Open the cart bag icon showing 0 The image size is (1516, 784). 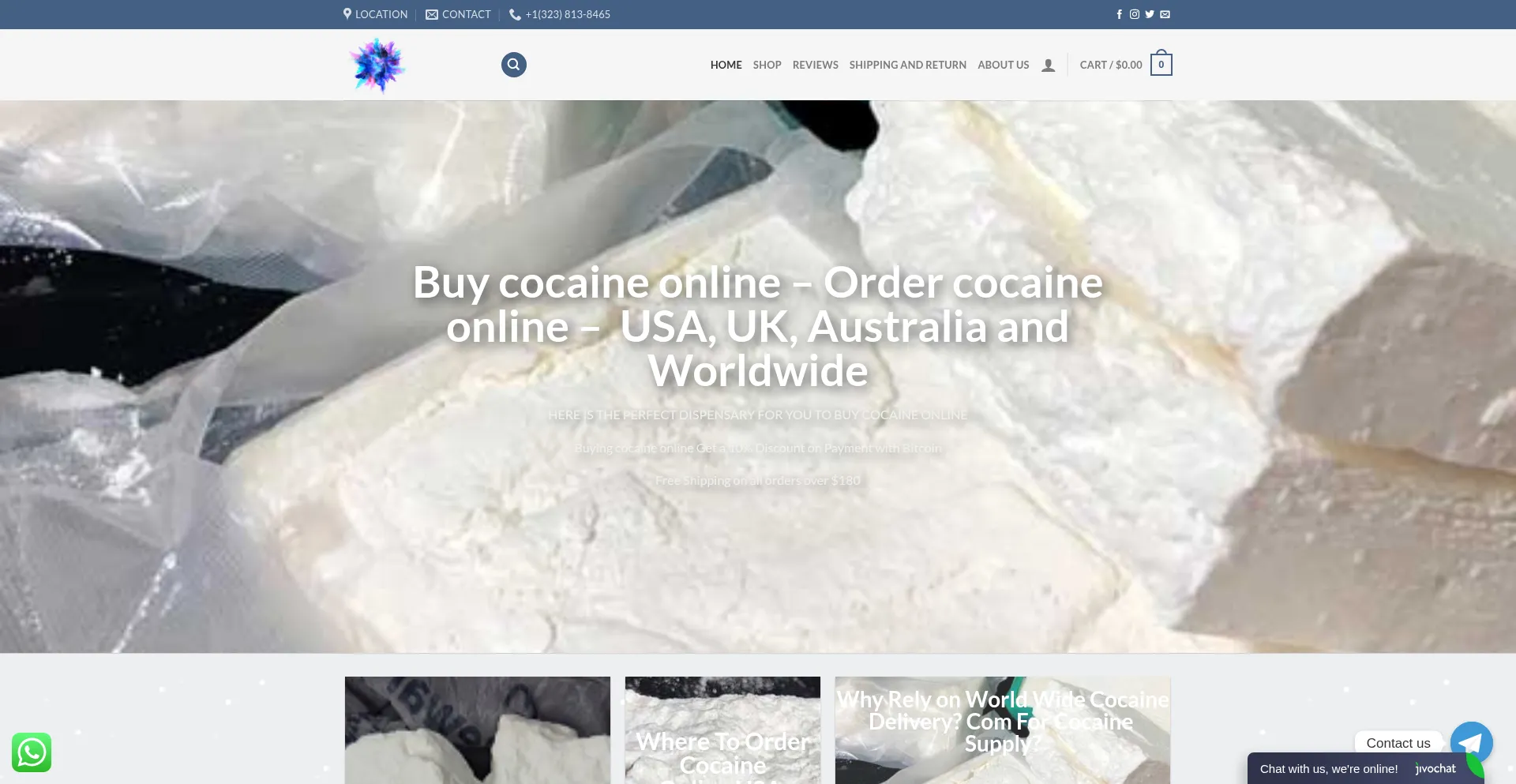(1161, 65)
